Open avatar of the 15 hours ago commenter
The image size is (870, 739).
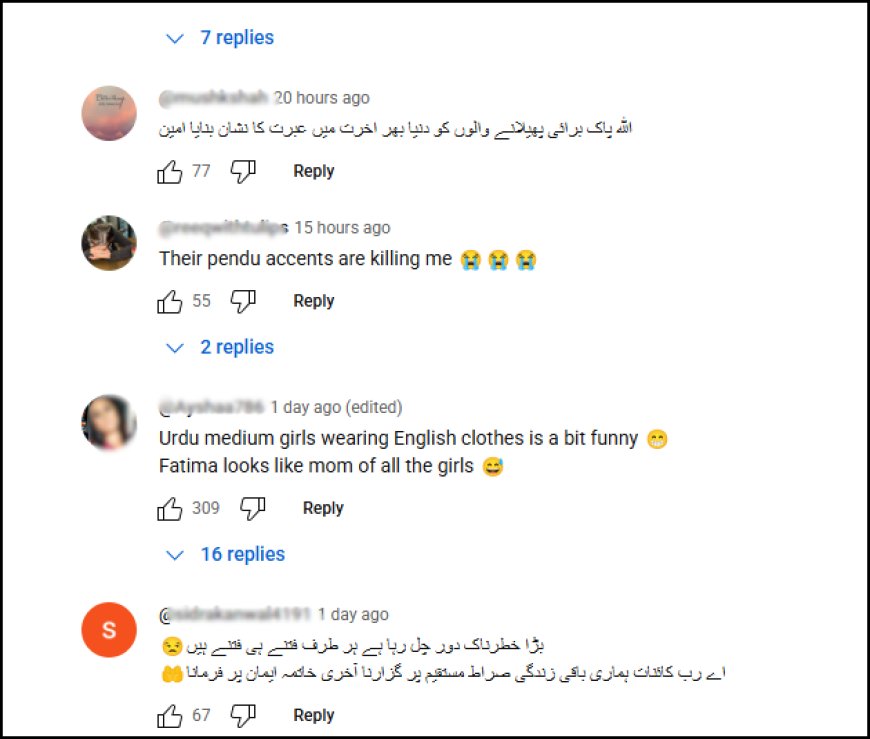[109, 243]
